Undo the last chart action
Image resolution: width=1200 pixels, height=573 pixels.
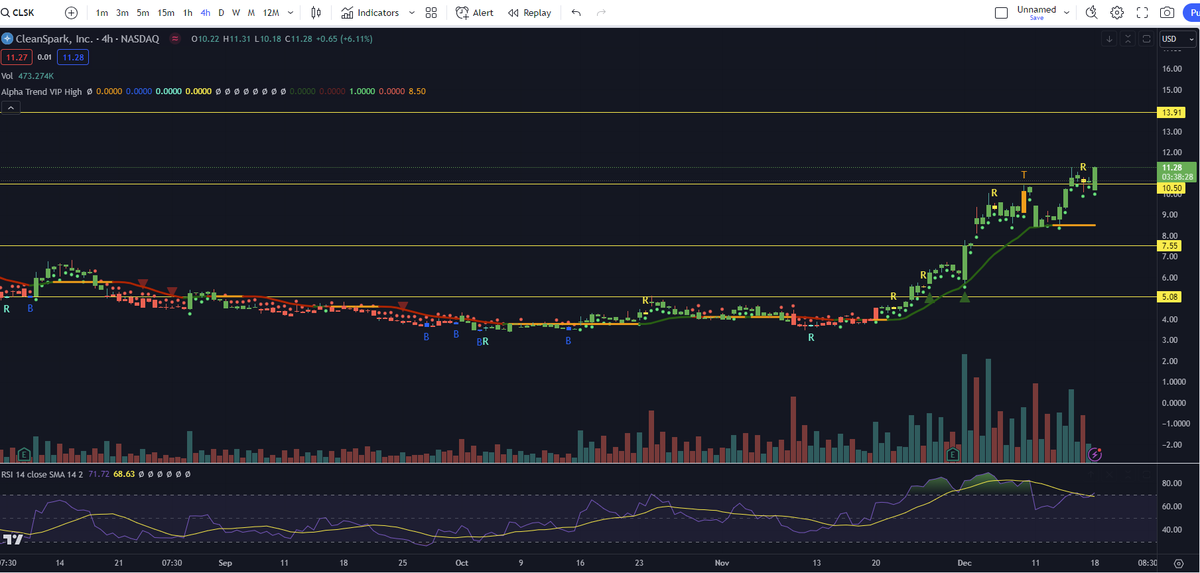[576, 13]
